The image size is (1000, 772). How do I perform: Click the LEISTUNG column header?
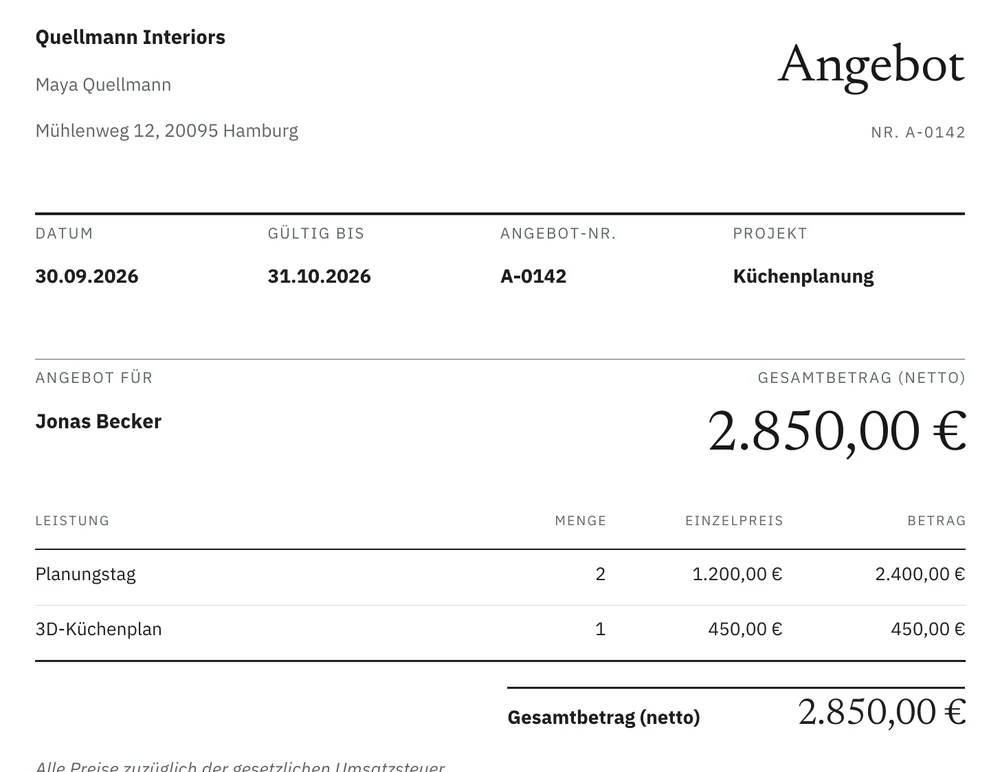(73, 521)
